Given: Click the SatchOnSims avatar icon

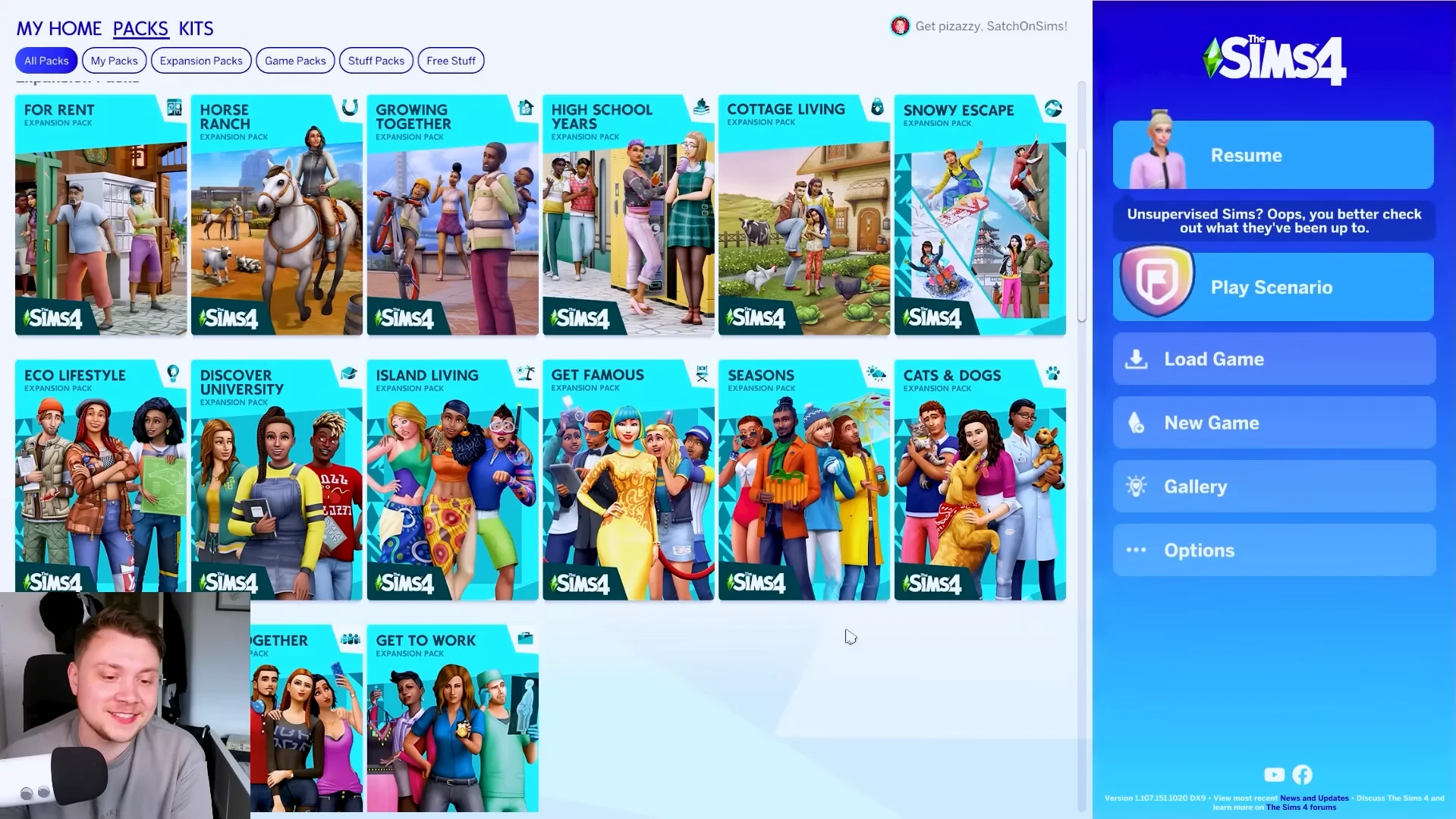Looking at the screenshot, I should (900, 25).
